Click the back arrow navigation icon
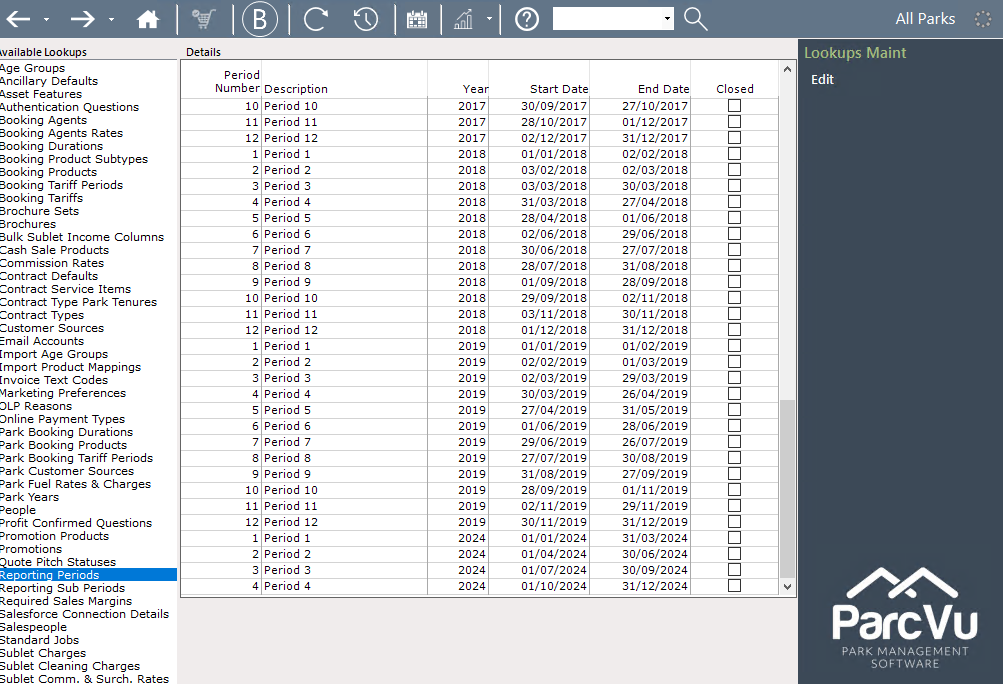Screen dimensions: 1003x684 [x=18, y=19]
